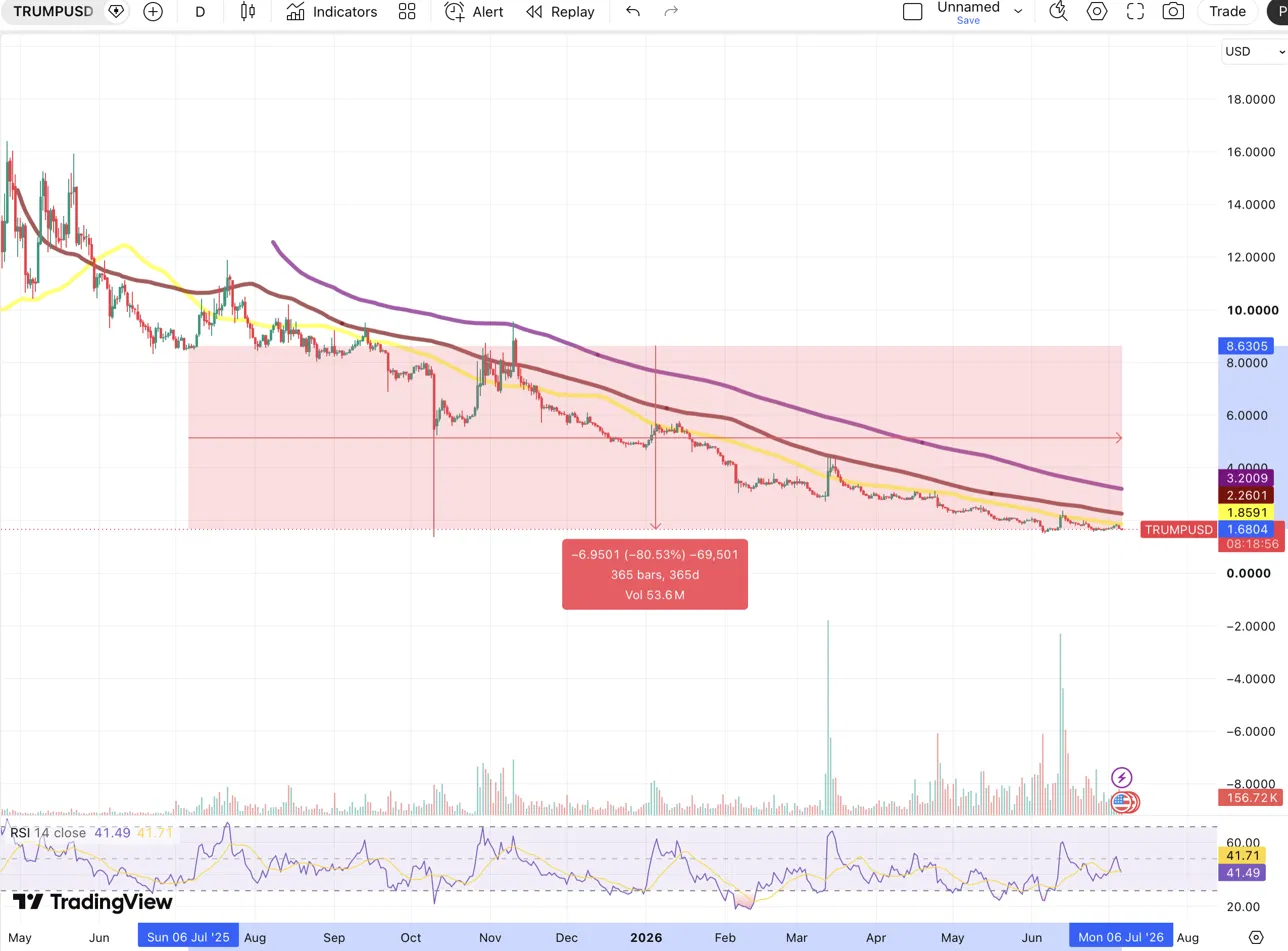
Task: Start bar Replay mode
Action: (560, 12)
